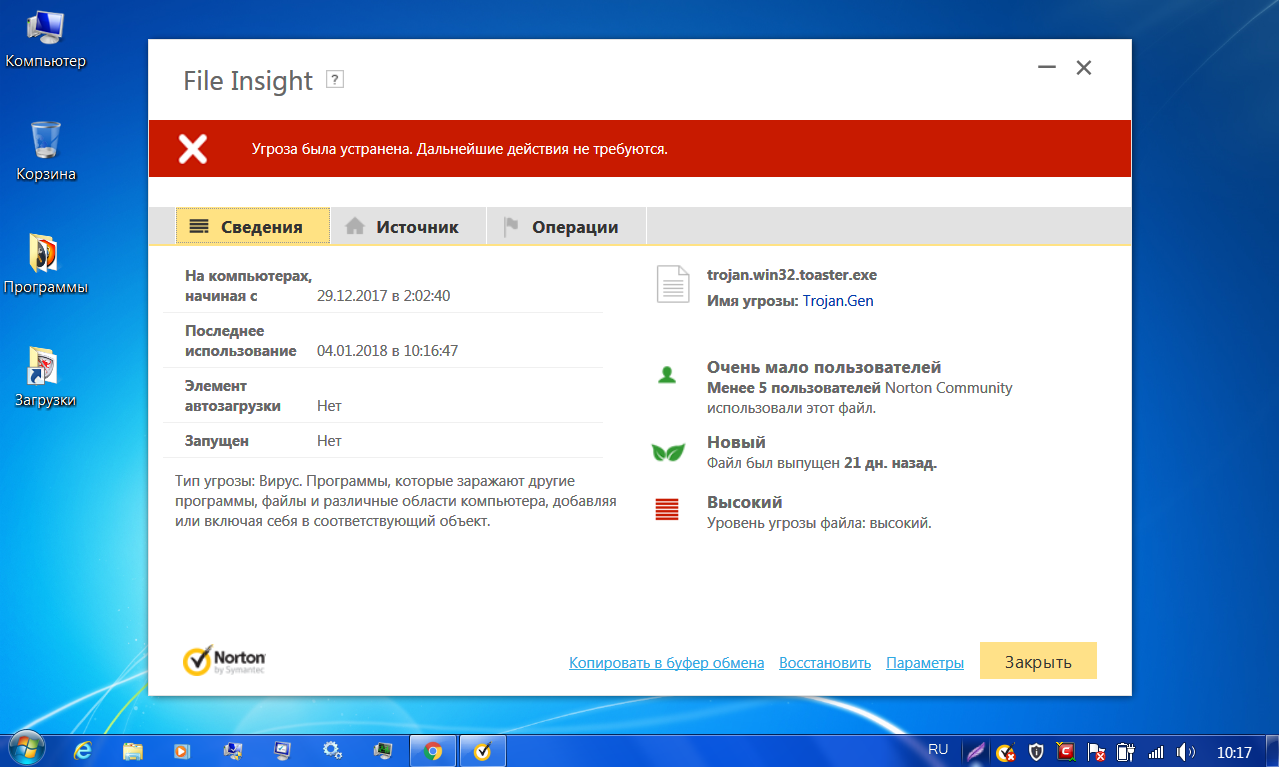The image size is (1279, 767).
Task: Click the Norton by Symantec logo
Action: [224, 659]
